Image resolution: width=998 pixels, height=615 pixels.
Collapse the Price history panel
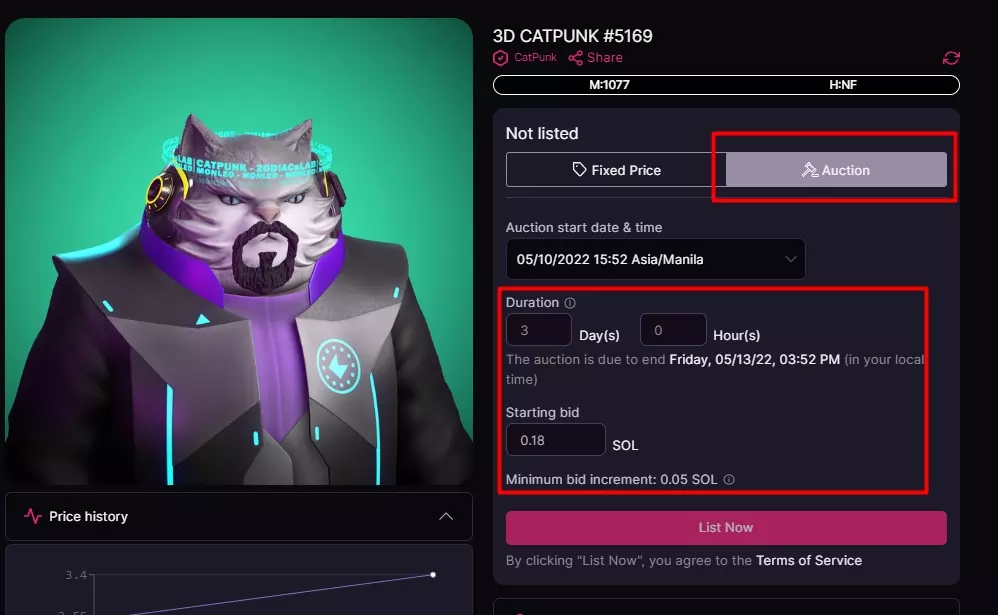[446, 516]
